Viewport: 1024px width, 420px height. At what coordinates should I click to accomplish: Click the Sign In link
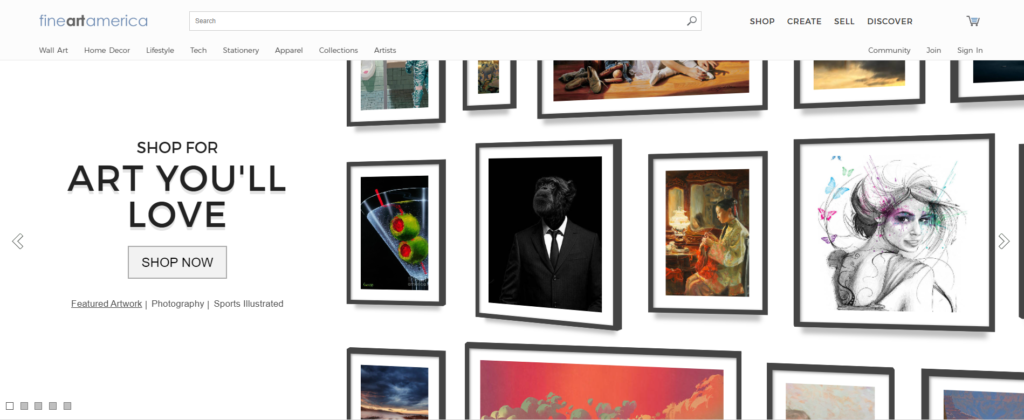coord(970,50)
